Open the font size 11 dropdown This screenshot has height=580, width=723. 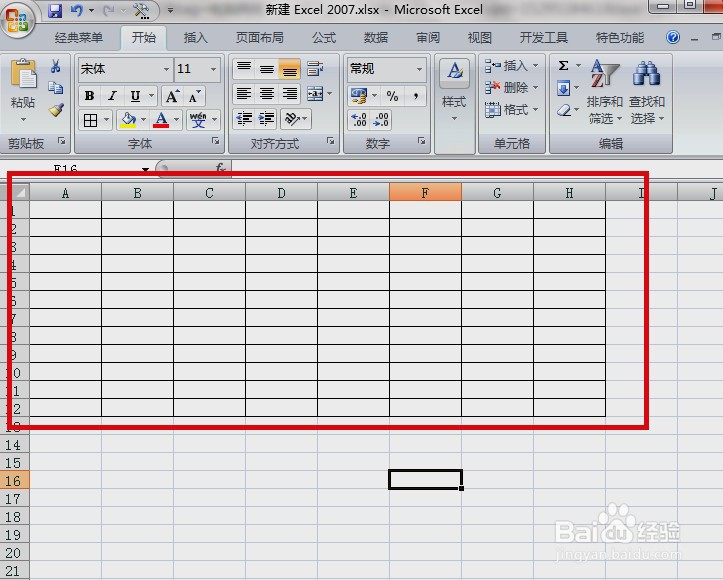(x=213, y=69)
